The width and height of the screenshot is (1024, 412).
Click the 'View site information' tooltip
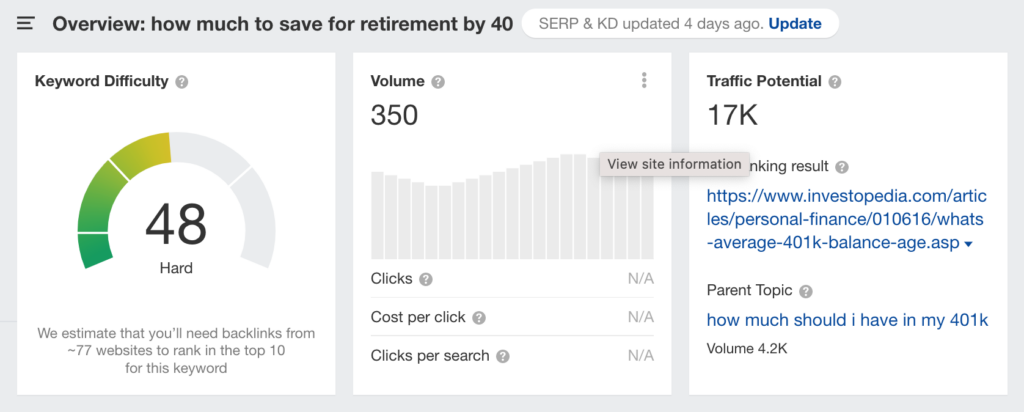point(675,164)
